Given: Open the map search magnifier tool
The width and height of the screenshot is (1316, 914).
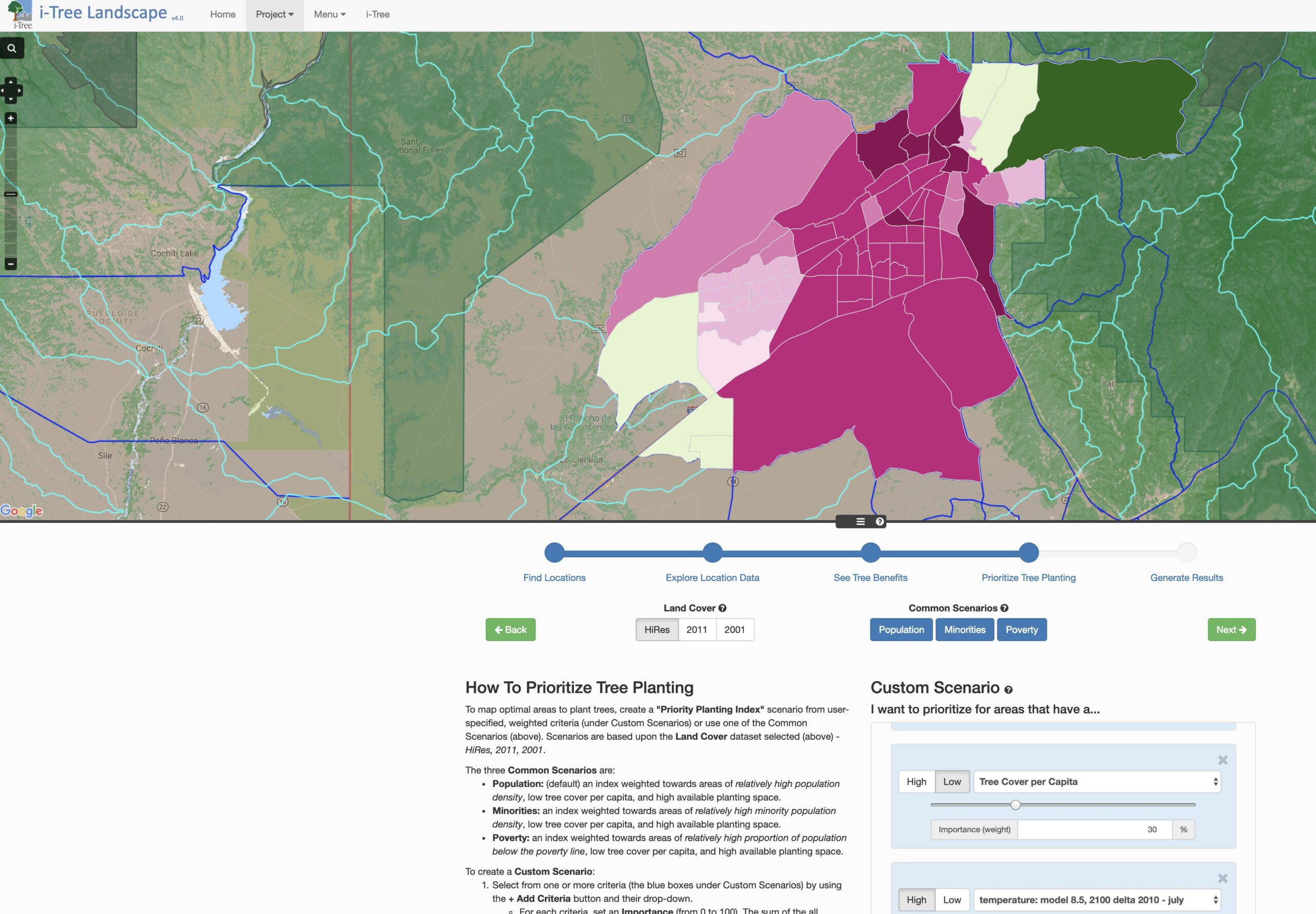Looking at the screenshot, I should (x=11, y=48).
